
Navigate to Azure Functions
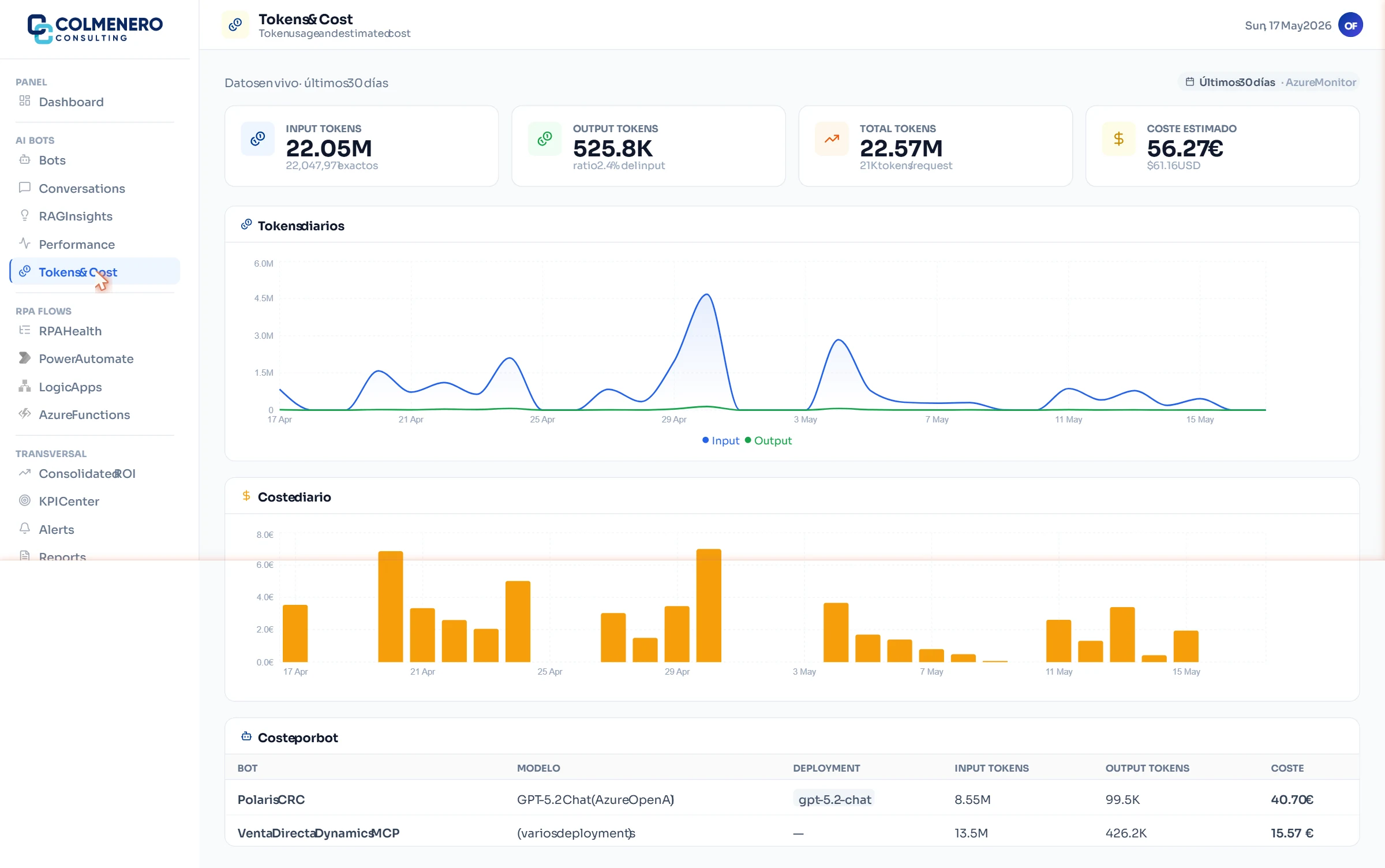pos(95,414)
